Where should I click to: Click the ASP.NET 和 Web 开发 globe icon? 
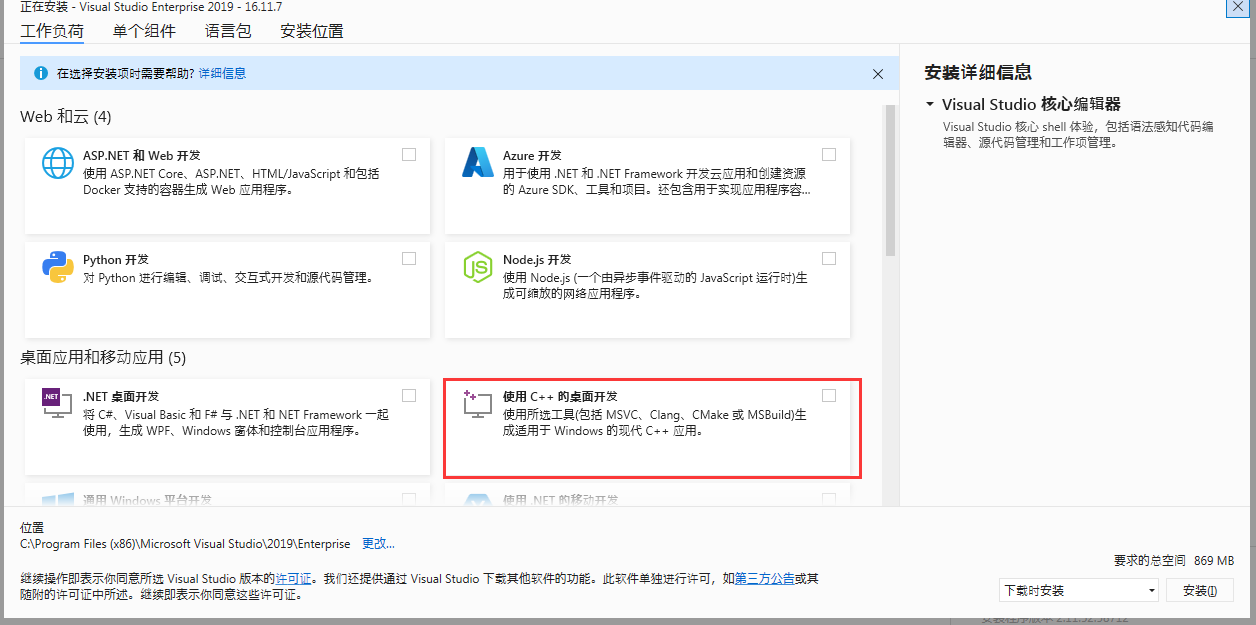(x=57, y=163)
